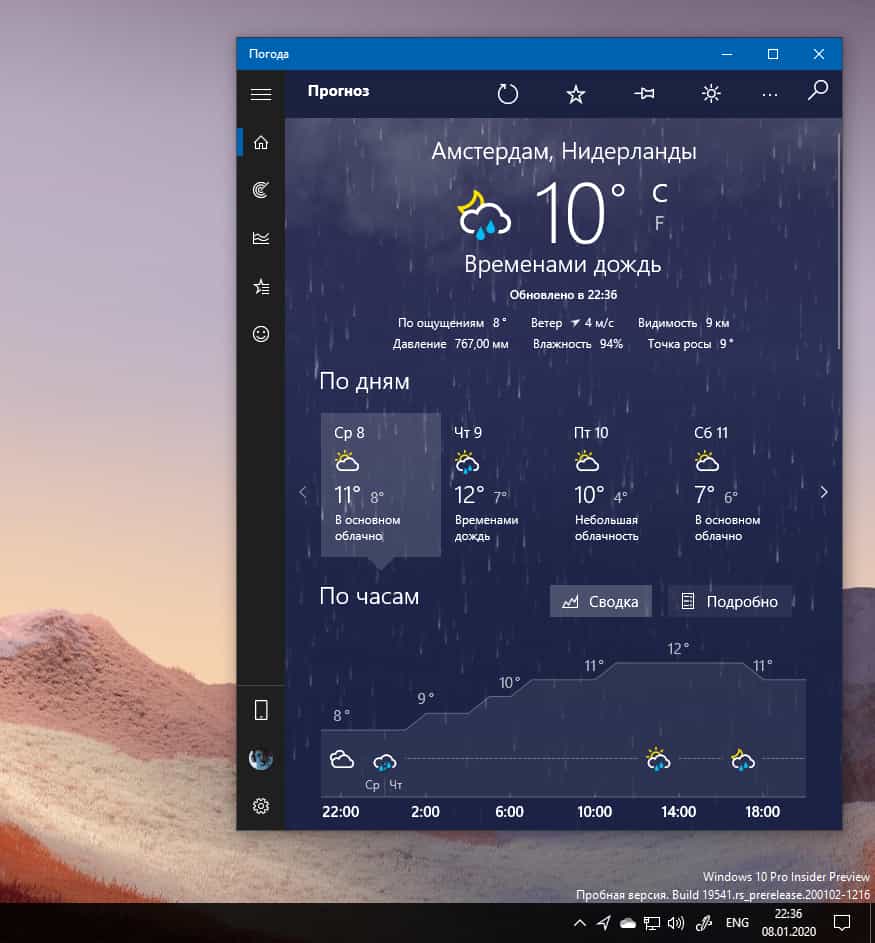The width and height of the screenshot is (875, 943).
Task: Select the Чт 9 daily forecast card
Action: coord(500,484)
